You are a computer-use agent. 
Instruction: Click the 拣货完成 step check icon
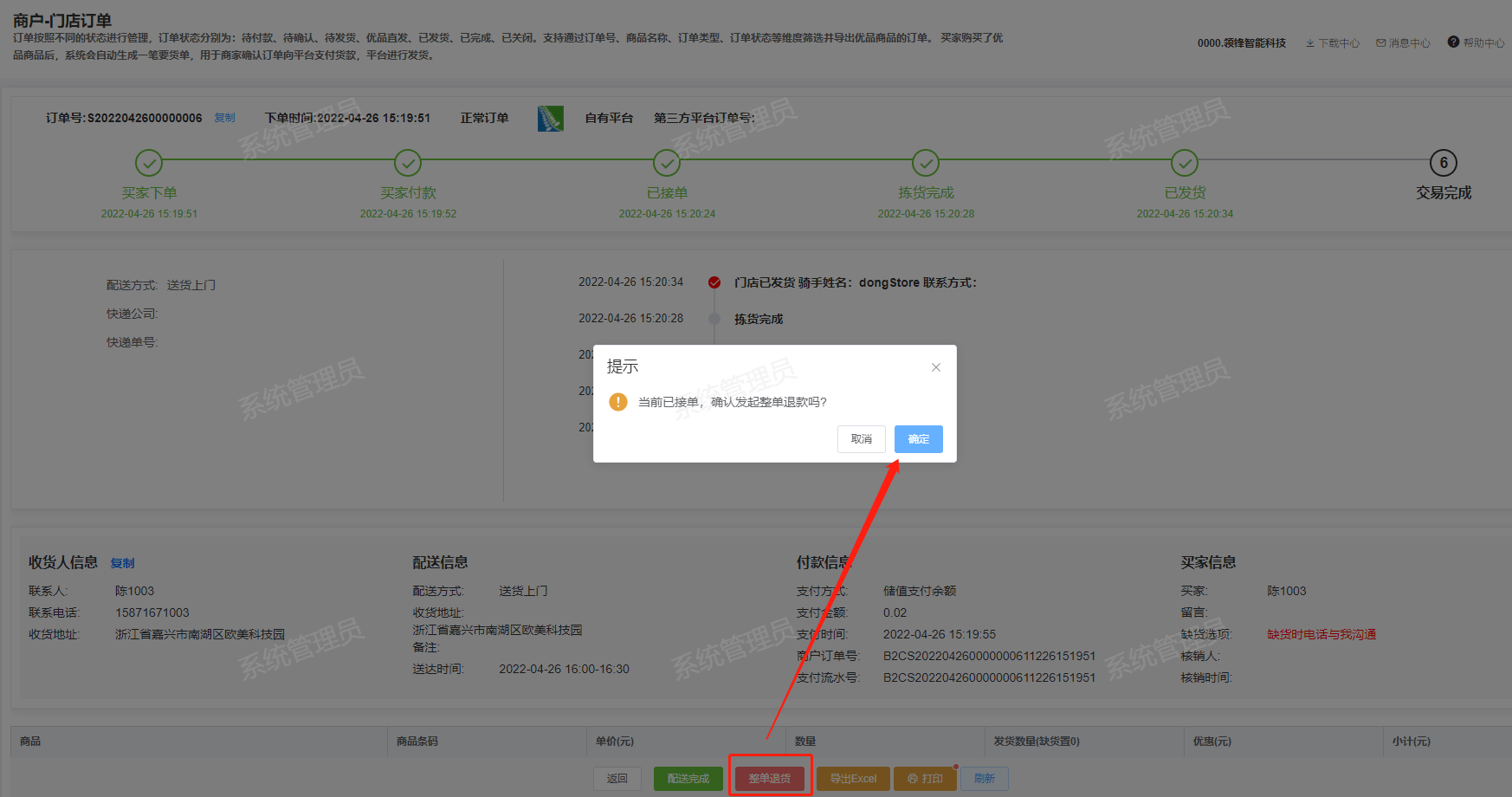[926, 163]
